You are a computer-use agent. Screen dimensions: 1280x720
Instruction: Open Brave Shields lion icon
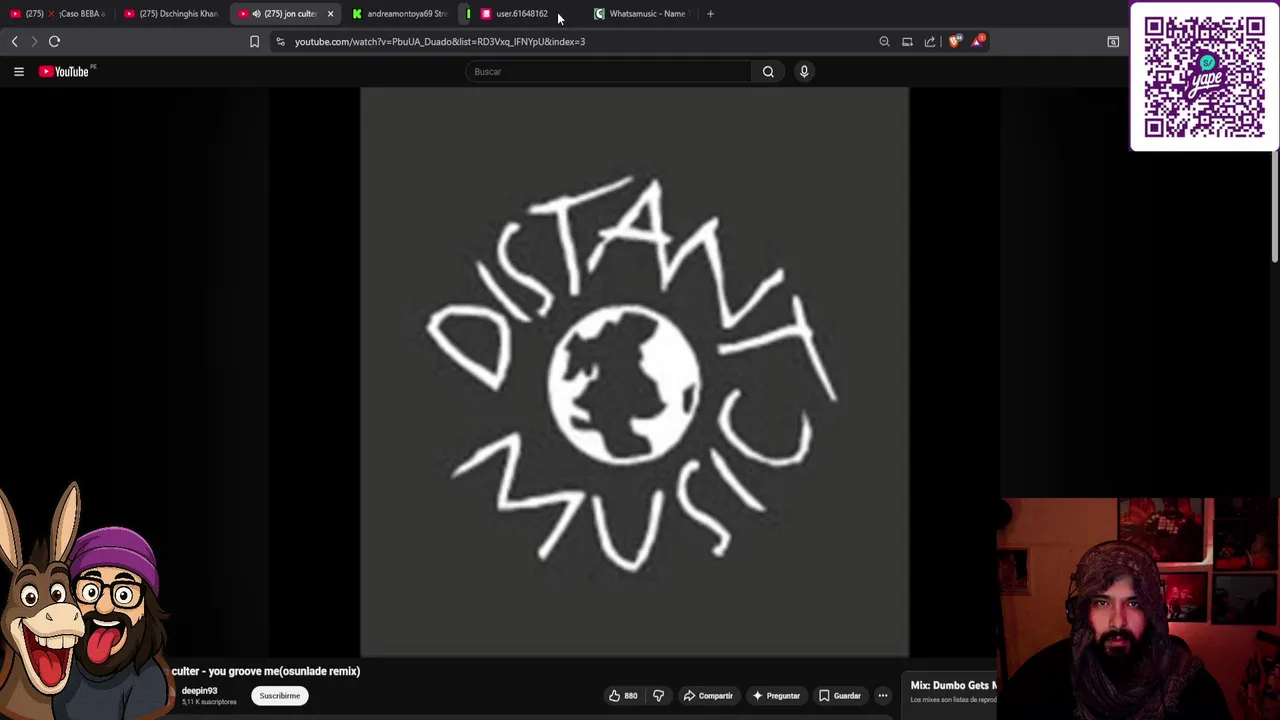tap(955, 41)
